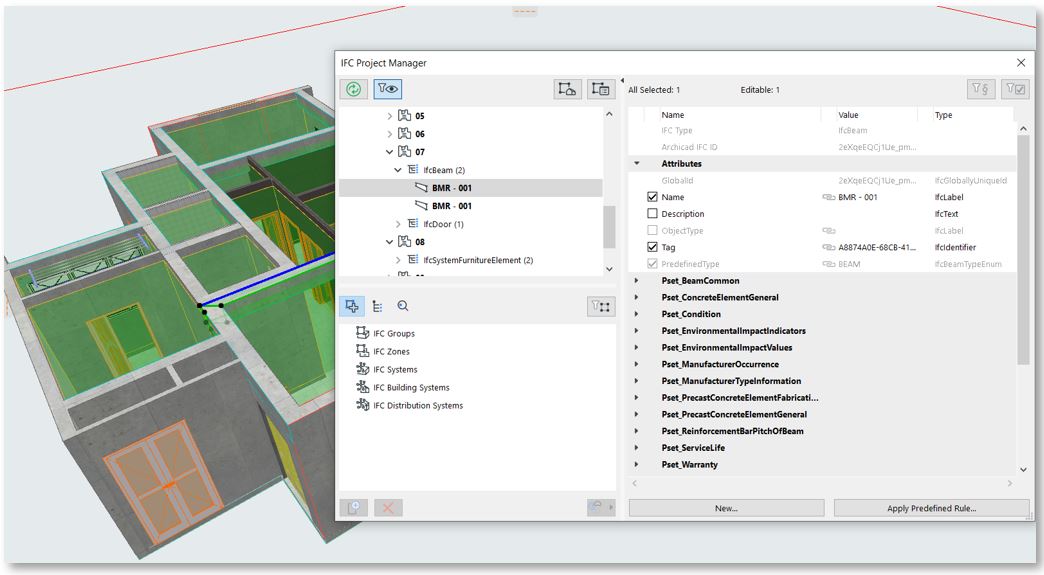
Task: Expand the Pset_BeamCommon property set
Action: 637,281
